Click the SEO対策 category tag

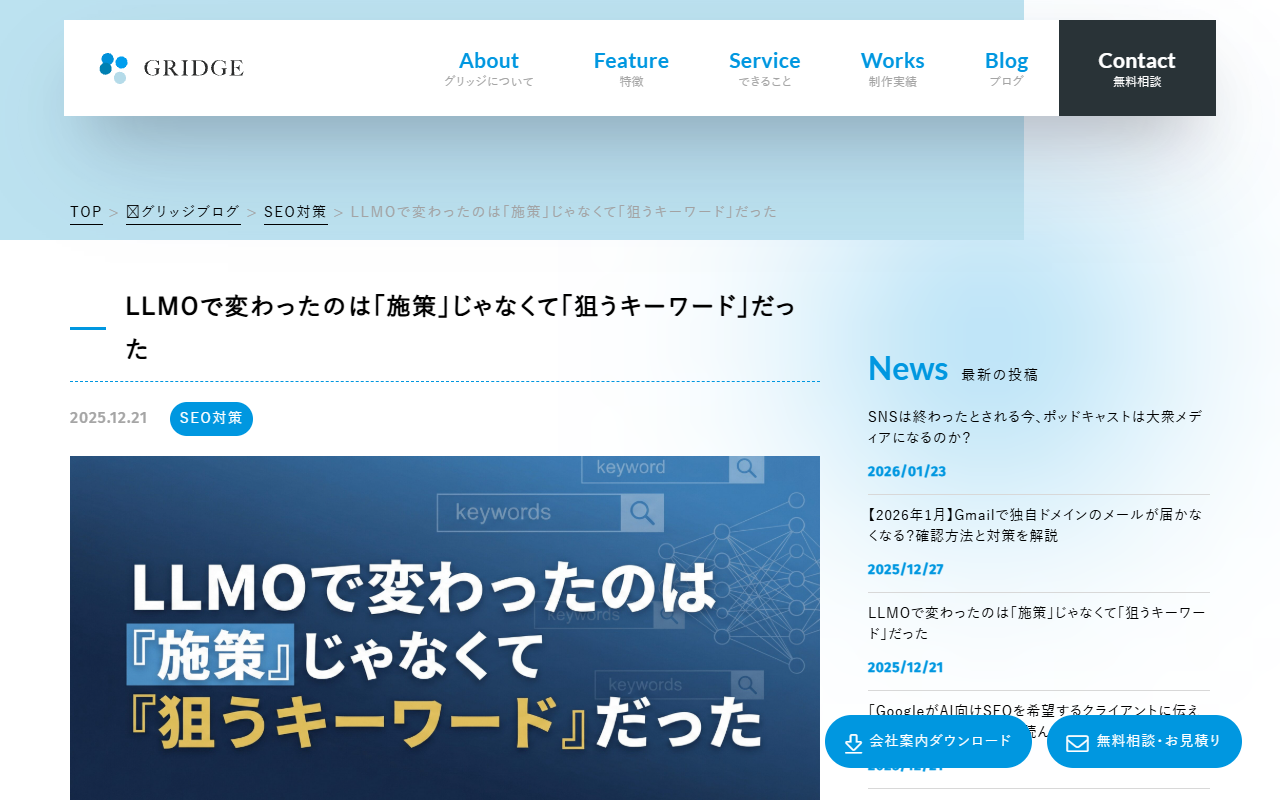click(211, 419)
